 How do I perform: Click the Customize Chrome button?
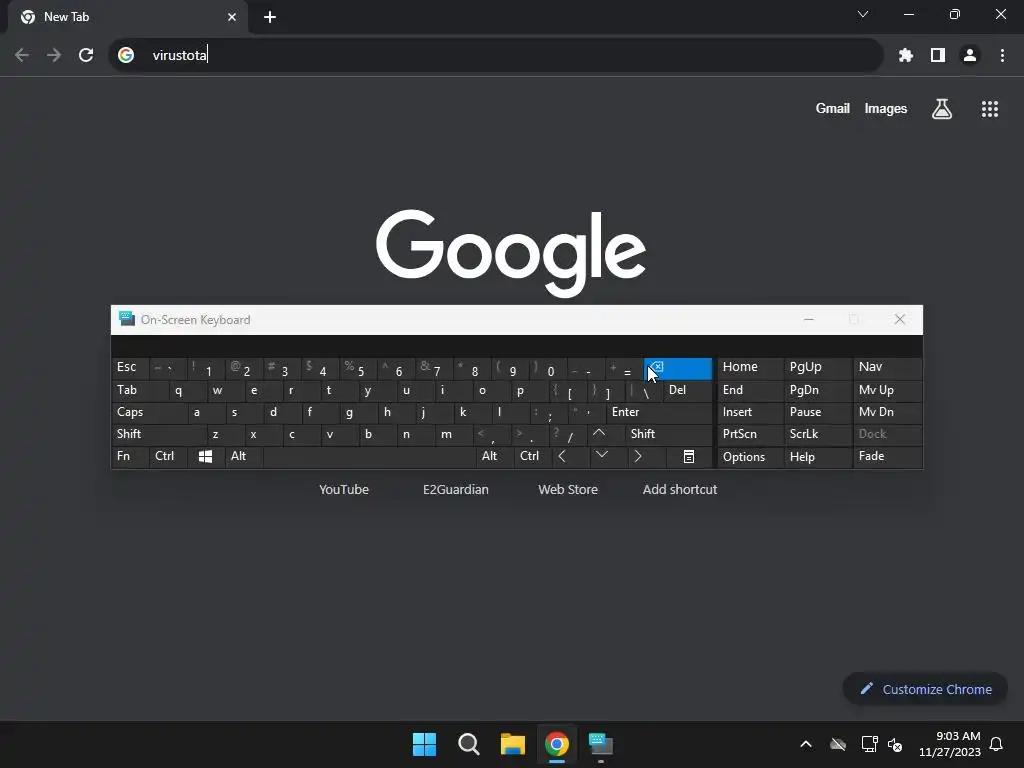pyautogui.click(x=925, y=689)
